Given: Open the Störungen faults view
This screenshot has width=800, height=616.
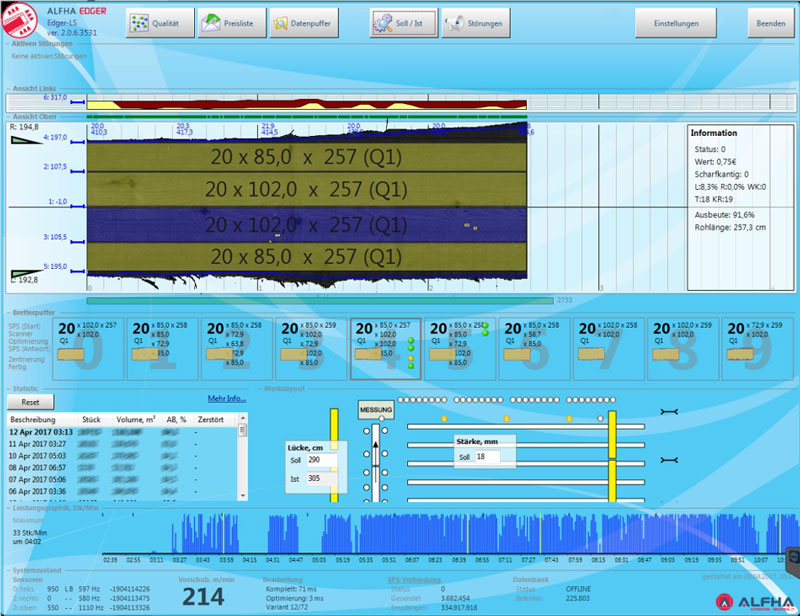Looking at the screenshot, I should [x=472, y=23].
